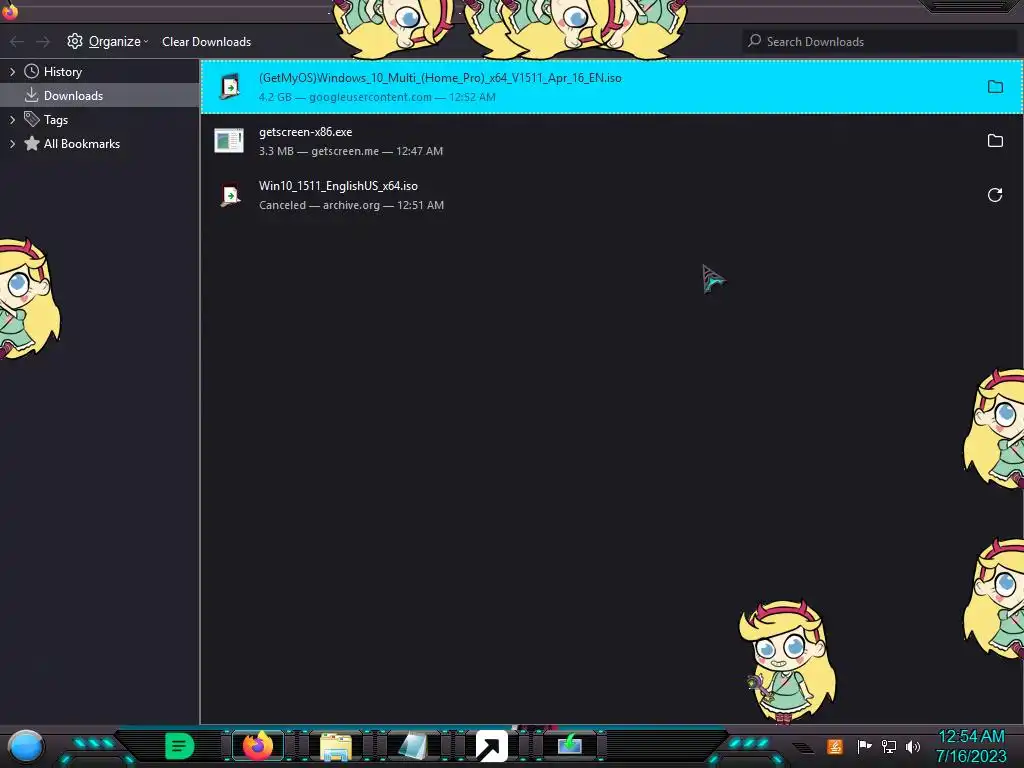
Task: Open File Explorer from the taskbar
Action: click(336, 746)
